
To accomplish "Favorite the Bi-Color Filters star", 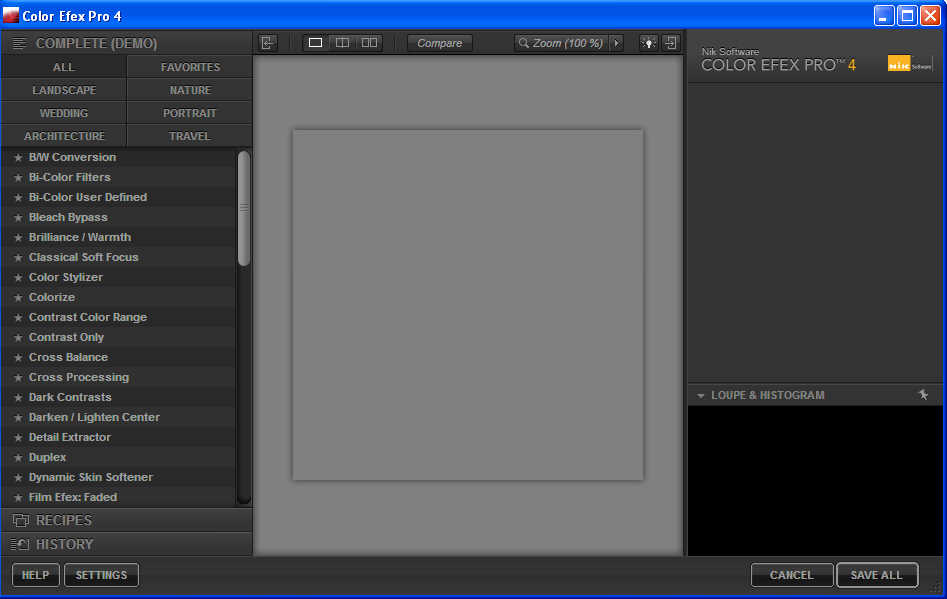I will [18, 178].
